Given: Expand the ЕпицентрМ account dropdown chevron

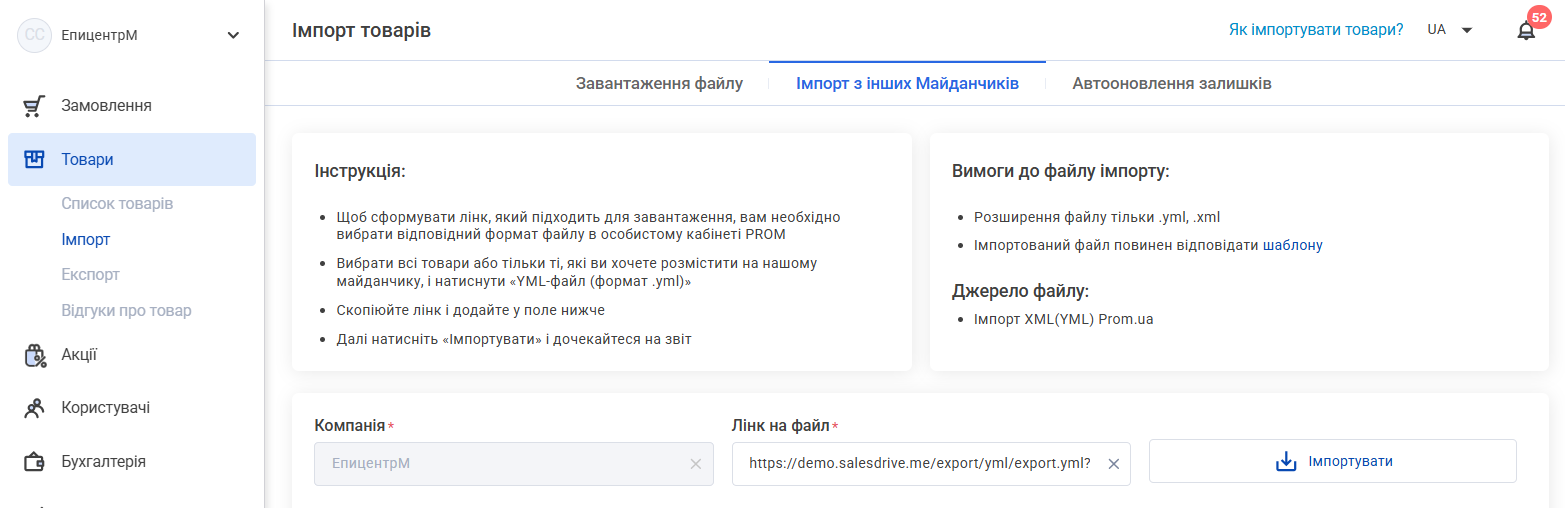Looking at the screenshot, I should (x=233, y=35).
